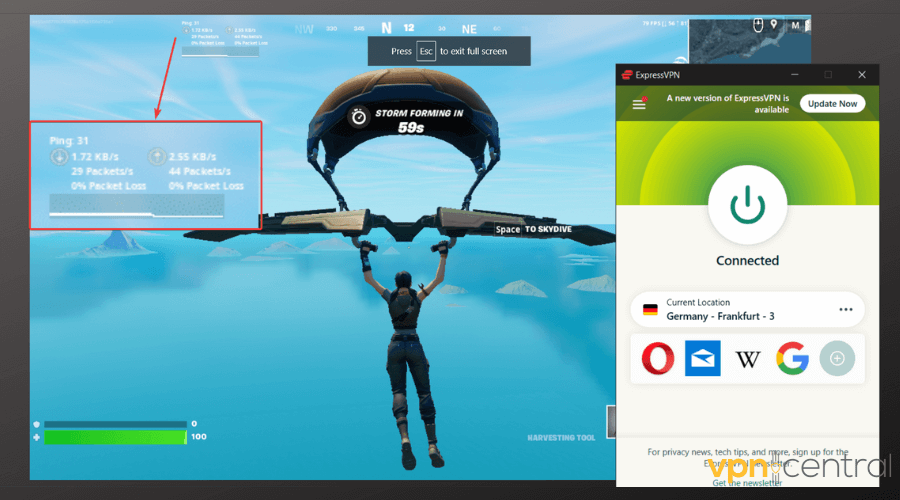Viewport: 900px width, 500px height.
Task: Click the health value 100
Action: [199, 437]
